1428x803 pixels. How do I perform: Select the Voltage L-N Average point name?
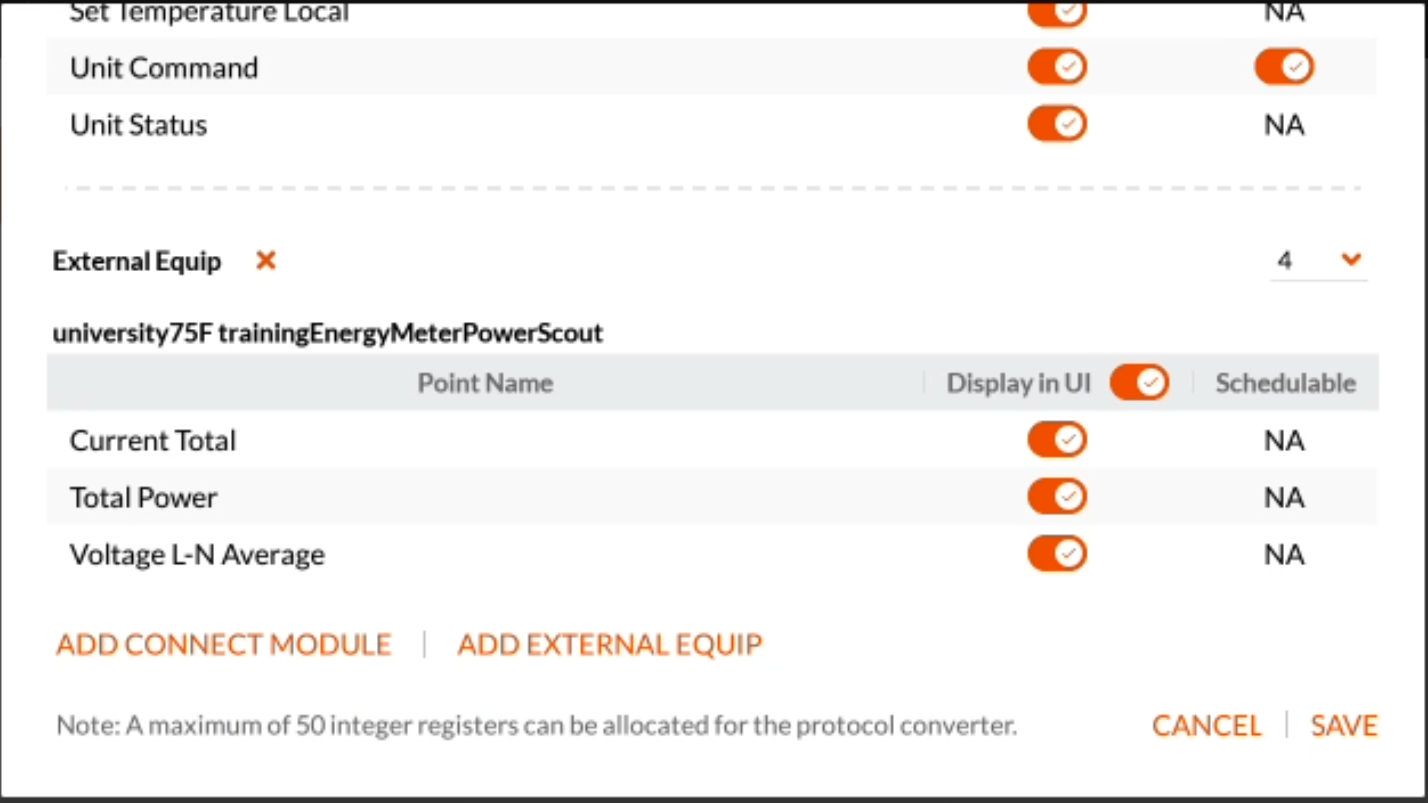tap(197, 555)
